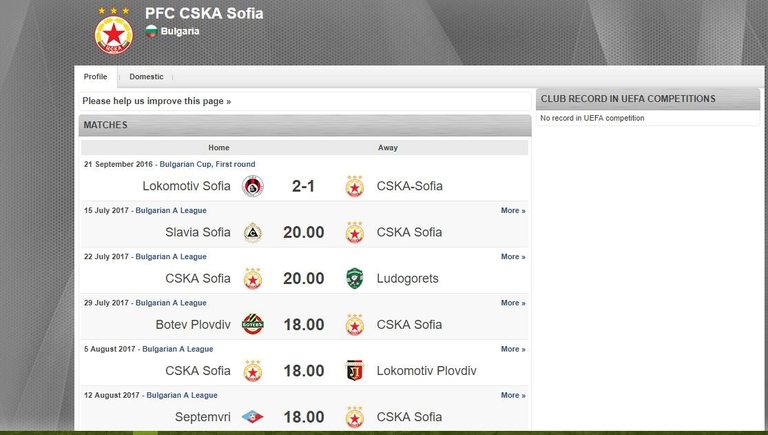Click the Botev Plovdiv team logo
This screenshot has width=768, height=435.
(x=253, y=324)
